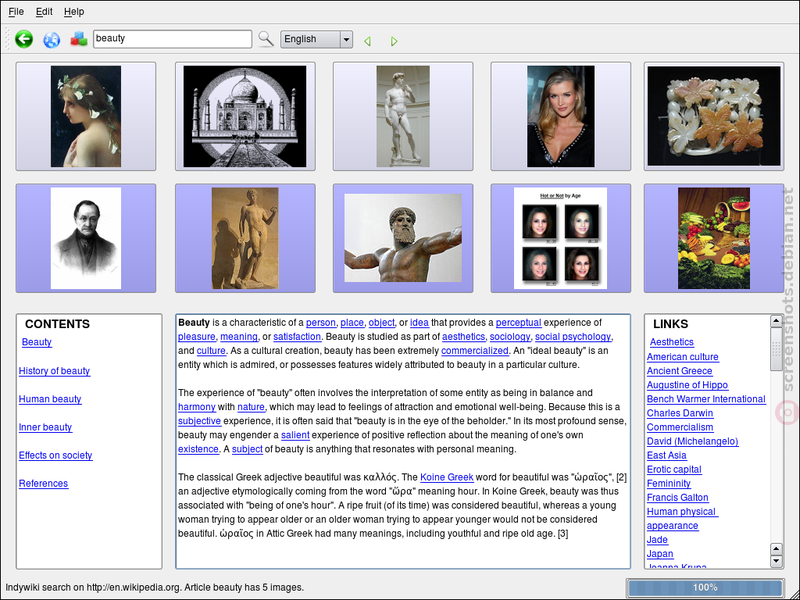Image resolution: width=800 pixels, height=600 pixels.
Task: Select the sandstone nude statue thumbnail
Action: (245, 238)
